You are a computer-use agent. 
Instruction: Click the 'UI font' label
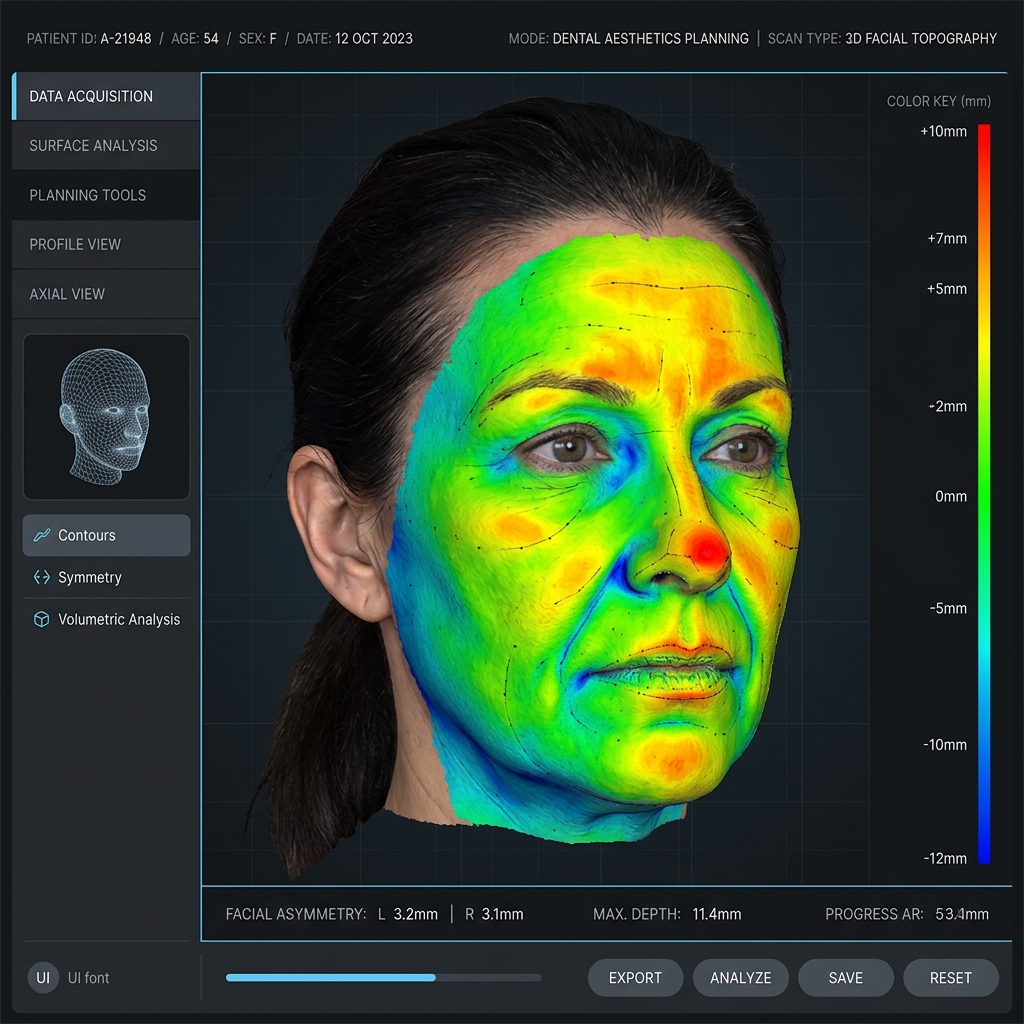click(x=88, y=978)
